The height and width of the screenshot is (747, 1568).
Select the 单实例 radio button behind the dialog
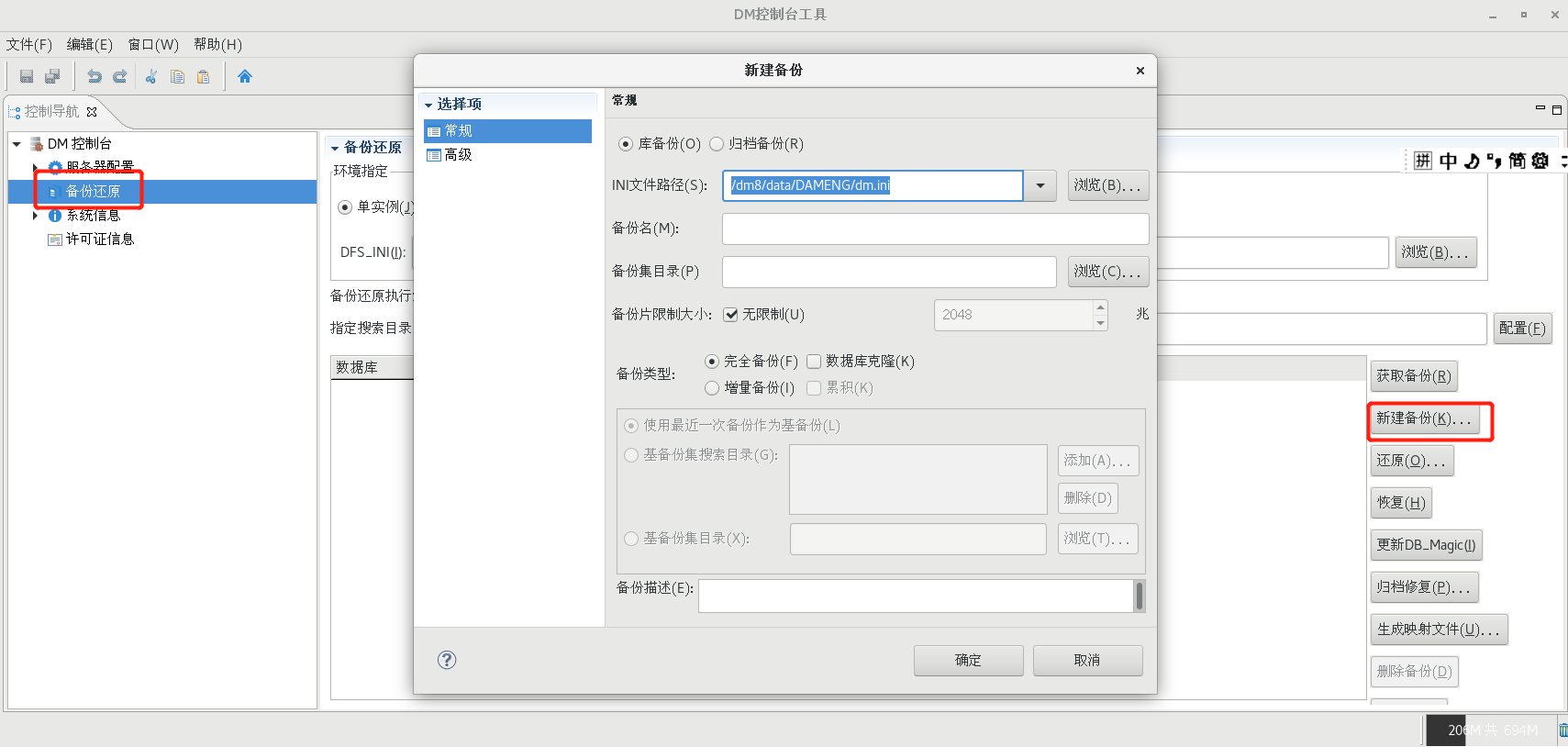(x=345, y=207)
